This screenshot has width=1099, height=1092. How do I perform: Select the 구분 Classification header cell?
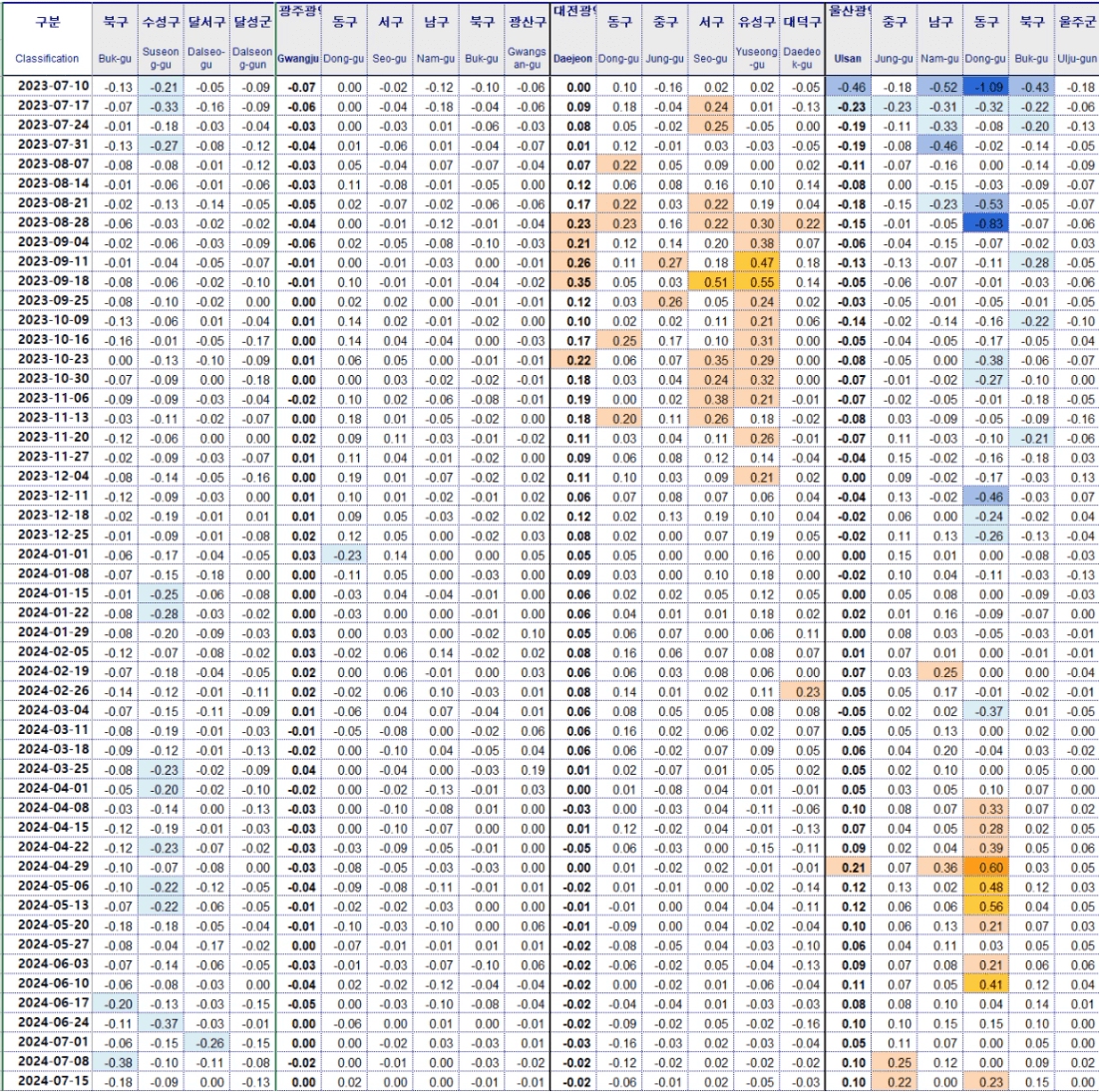click(47, 39)
